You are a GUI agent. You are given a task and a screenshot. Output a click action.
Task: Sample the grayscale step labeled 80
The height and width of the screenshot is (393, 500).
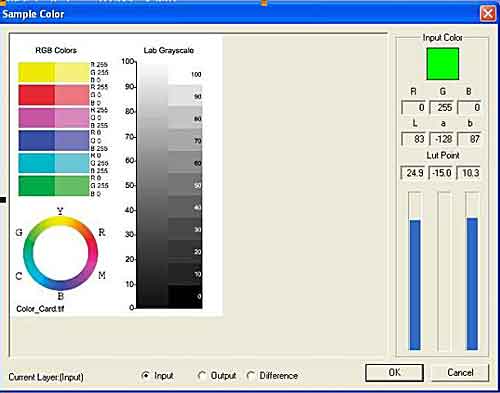[185, 118]
